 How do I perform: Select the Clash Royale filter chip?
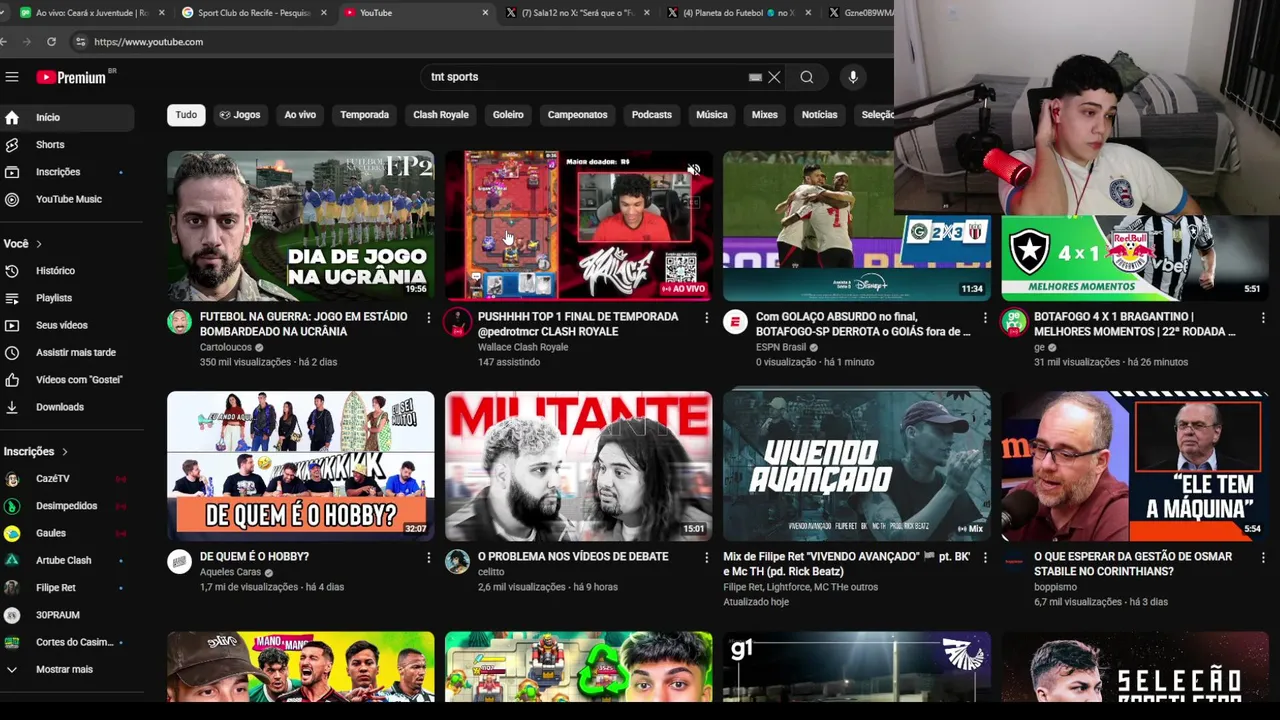(x=441, y=115)
